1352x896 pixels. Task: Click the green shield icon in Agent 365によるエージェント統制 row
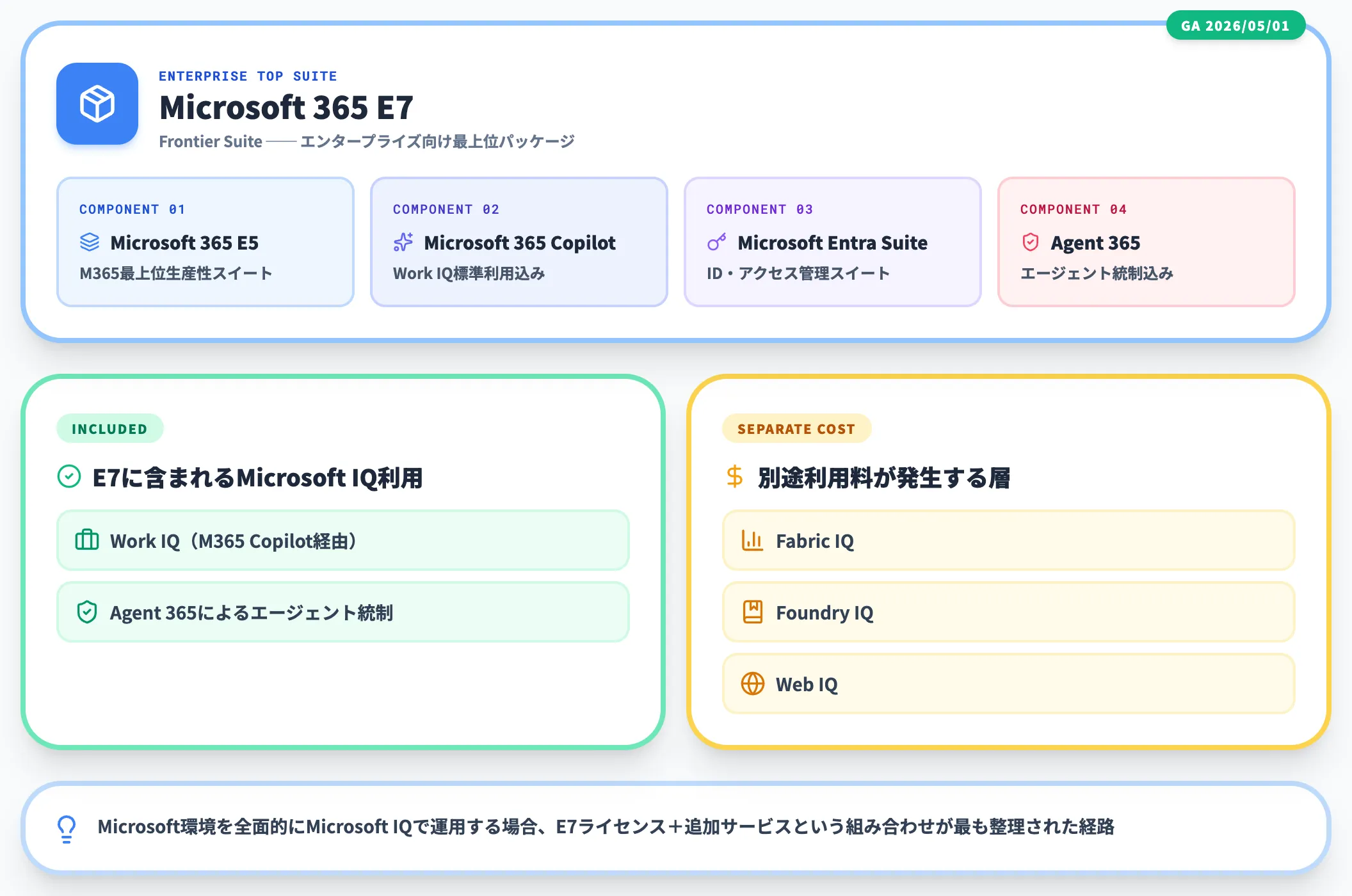pyautogui.click(x=87, y=612)
